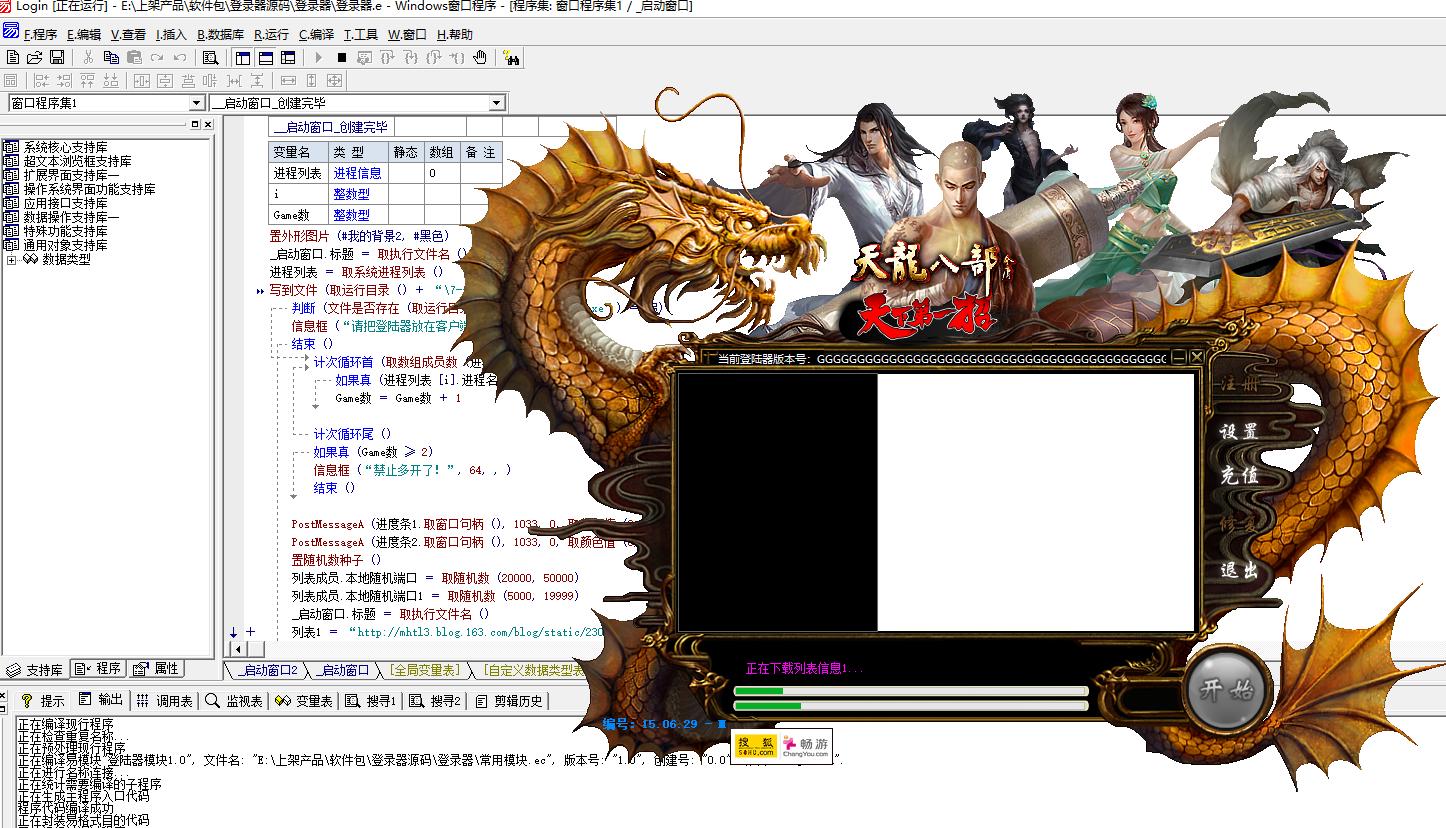Open the C.编译 menu
The image size is (1446, 828).
tap(316, 34)
